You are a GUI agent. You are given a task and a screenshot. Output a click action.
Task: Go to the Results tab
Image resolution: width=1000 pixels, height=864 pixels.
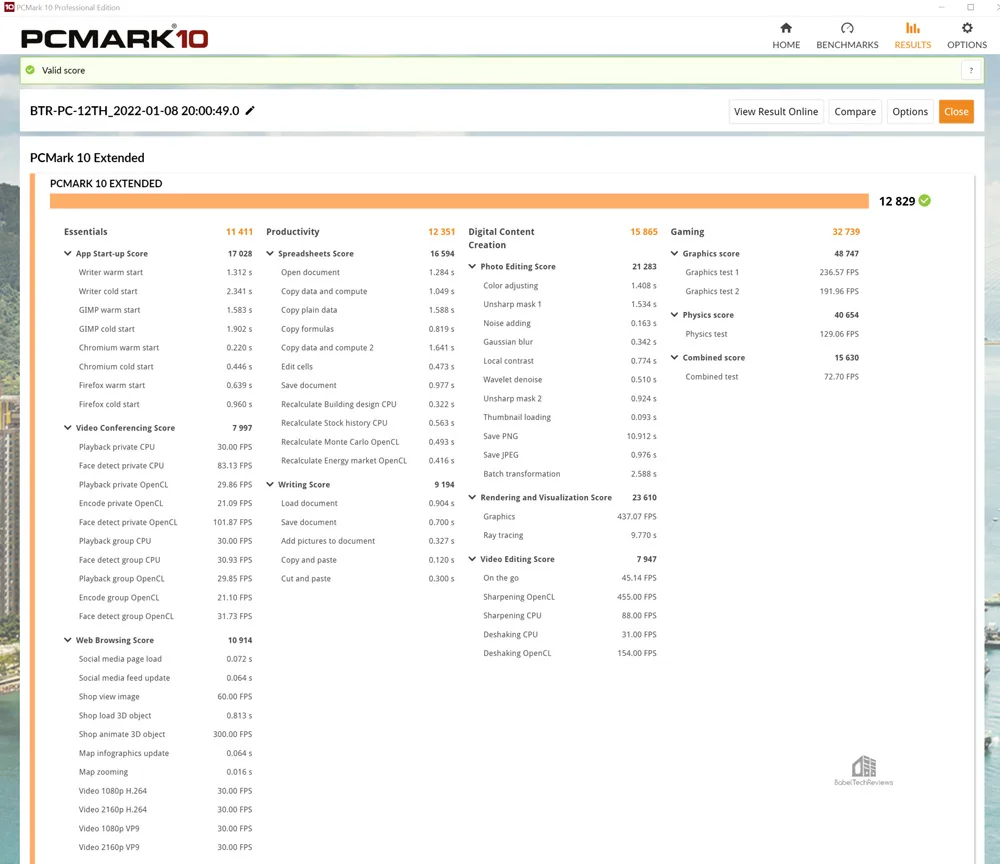[x=913, y=36]
